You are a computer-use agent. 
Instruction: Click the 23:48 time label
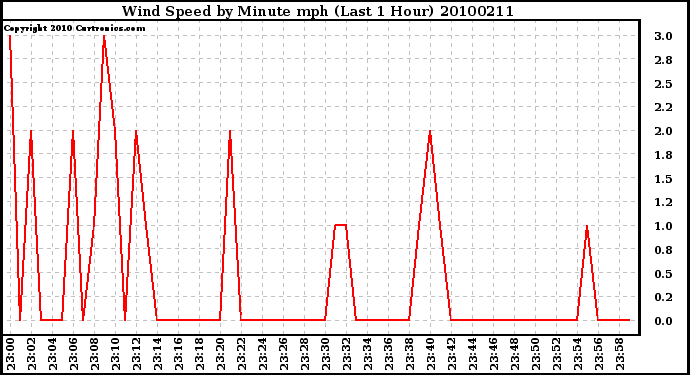514,354
